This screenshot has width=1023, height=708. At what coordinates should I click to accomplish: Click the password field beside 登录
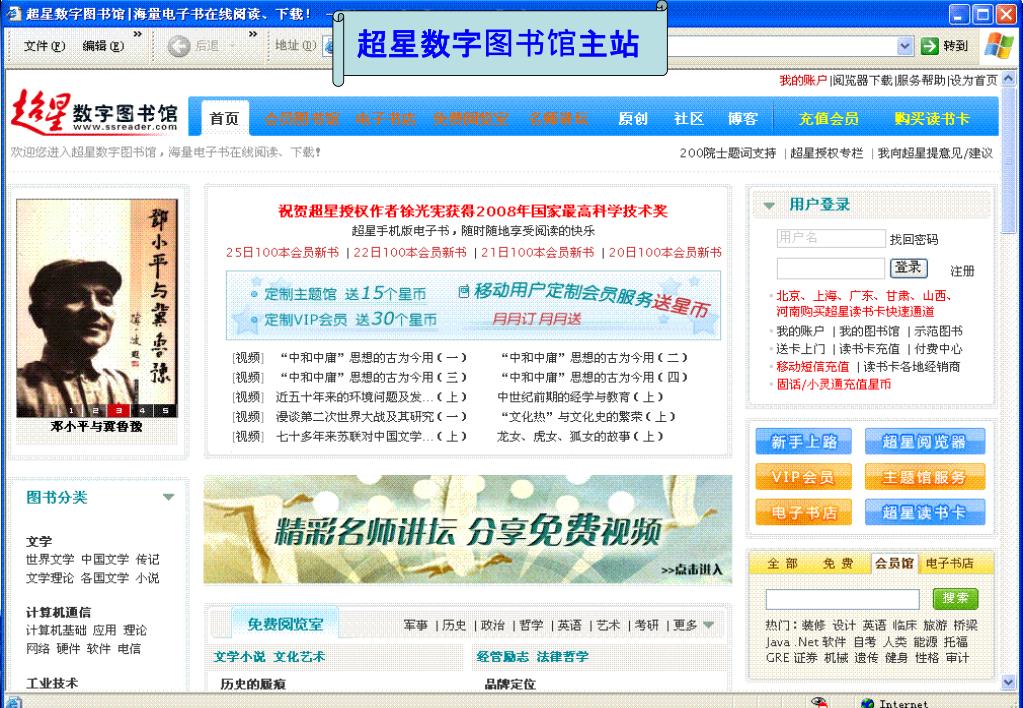[x=831, y=268]
